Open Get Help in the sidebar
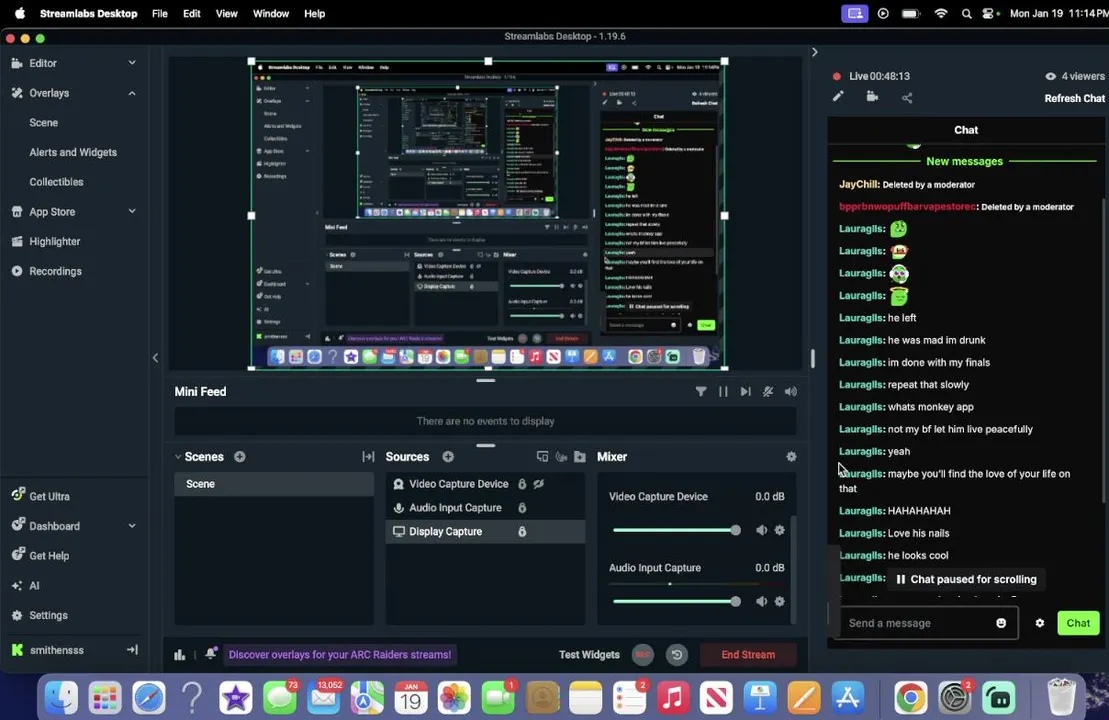The image size is (1109, 720). [x=49, y=555]
